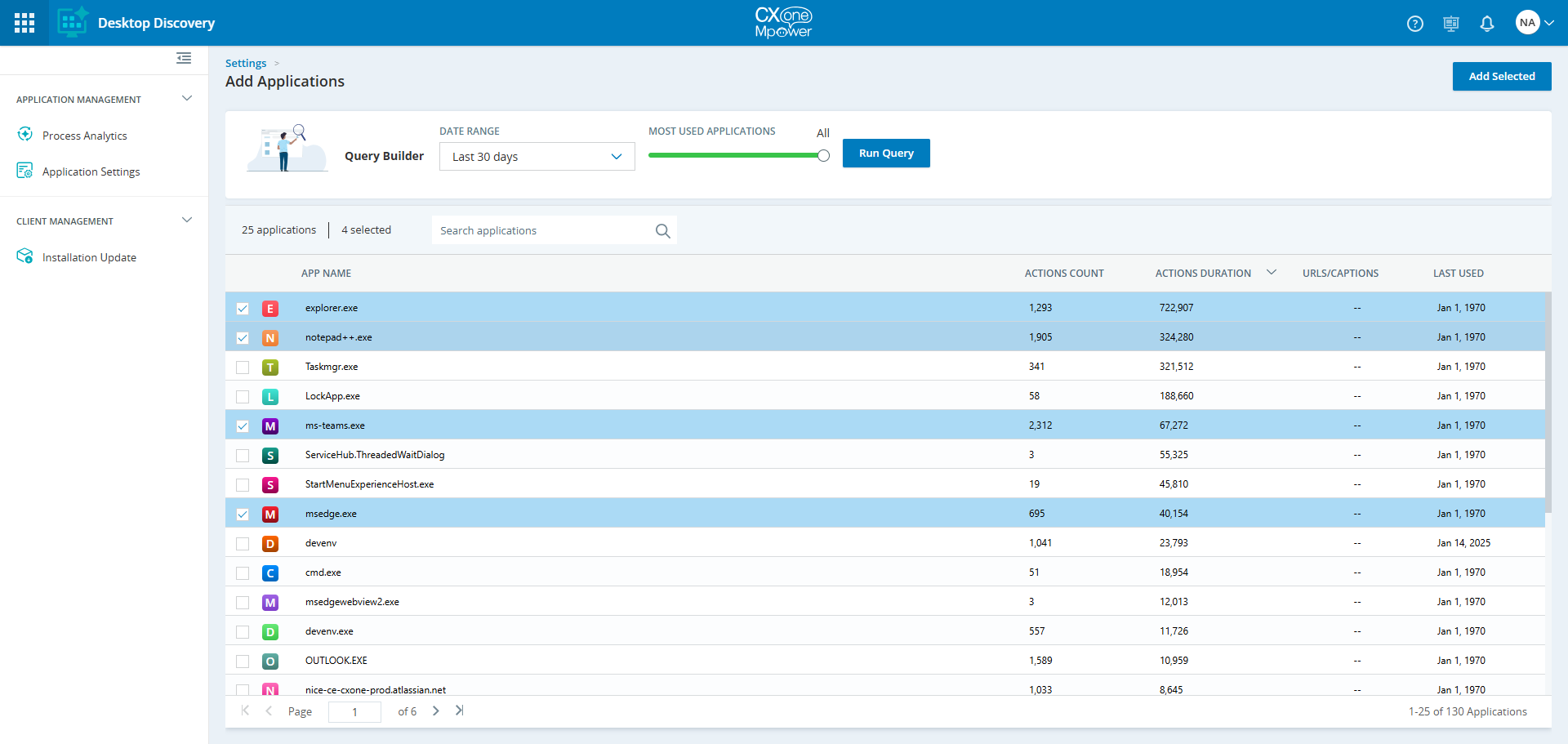The width and height of the screenshot is (1568, 744).
Task: Open the help question mark icon
Action: click(x=1415, y=24)
